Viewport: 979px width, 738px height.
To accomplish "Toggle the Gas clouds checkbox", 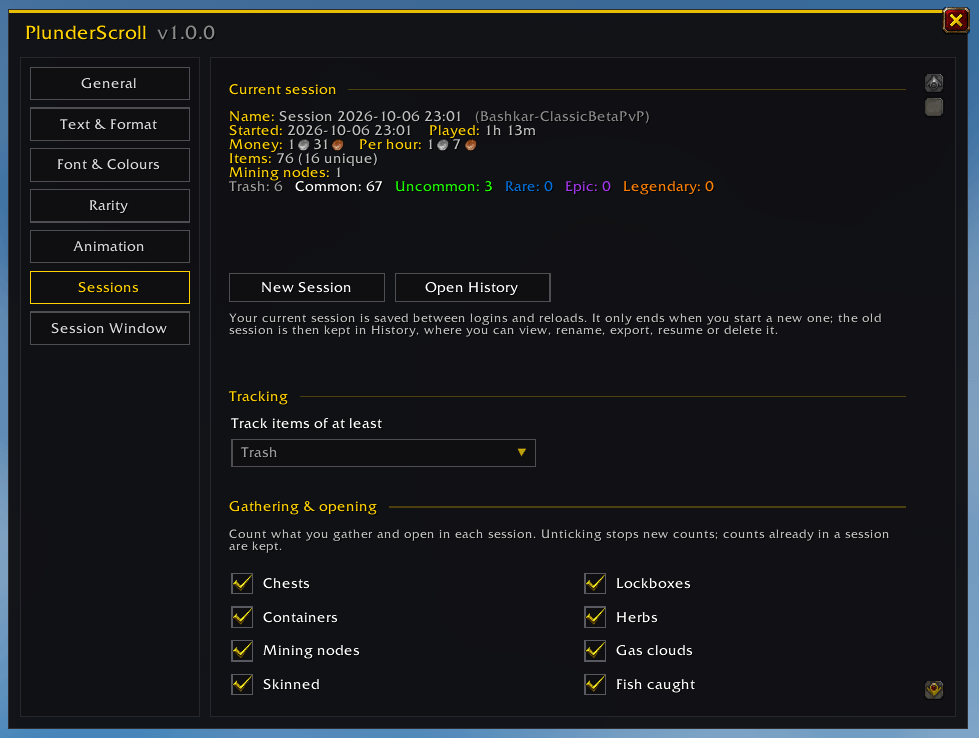I will [595, 650].
